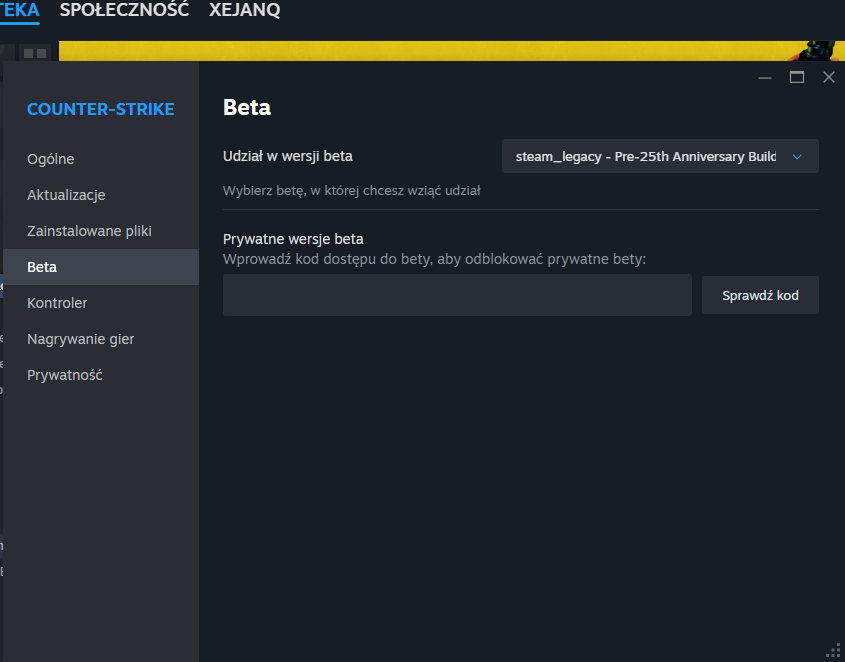Close the Counter-Strike properties window
845x662 pixels.
829,77
